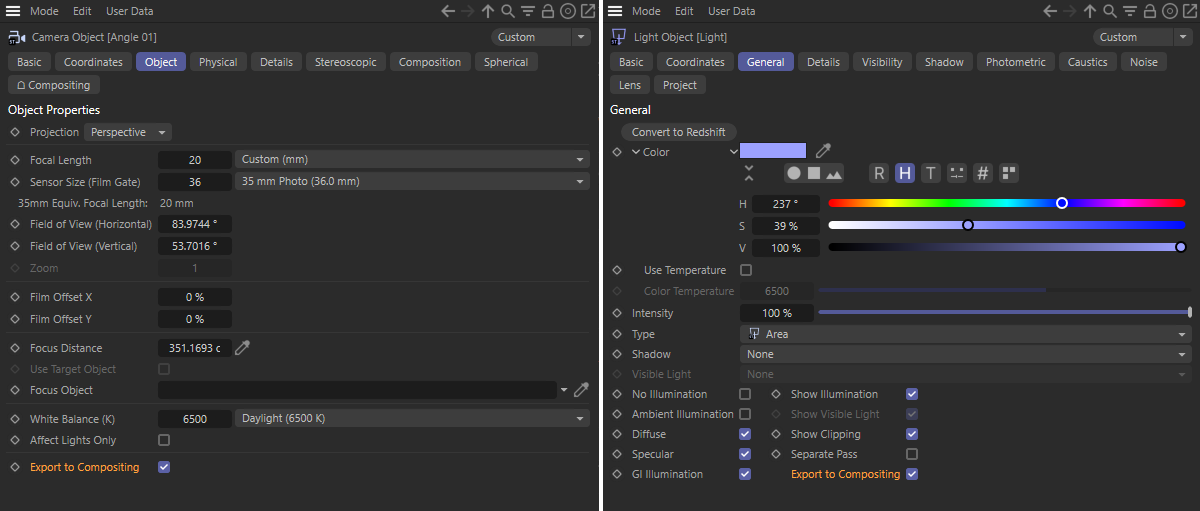Collapse the Color parameter group
1200x511 pixels.
tap(636, 152)
